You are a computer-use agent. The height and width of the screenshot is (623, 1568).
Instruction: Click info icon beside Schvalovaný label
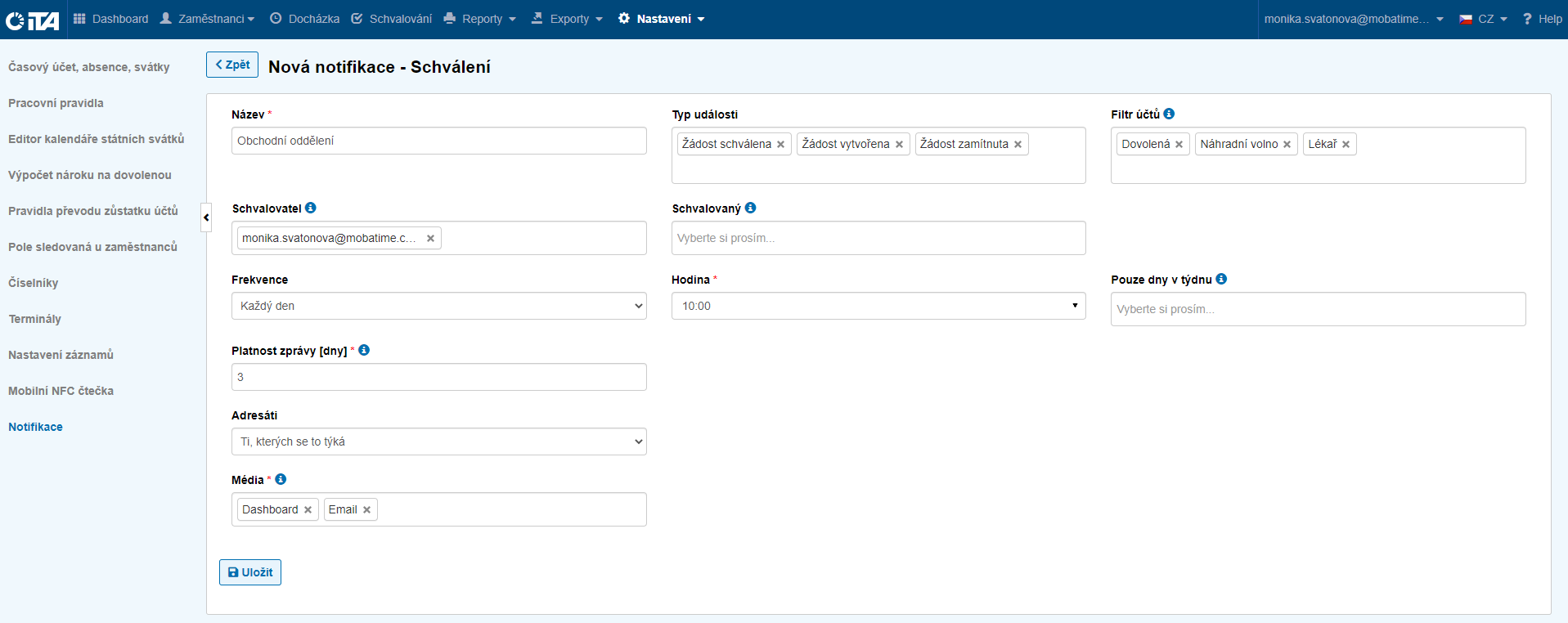click(750, 208)
